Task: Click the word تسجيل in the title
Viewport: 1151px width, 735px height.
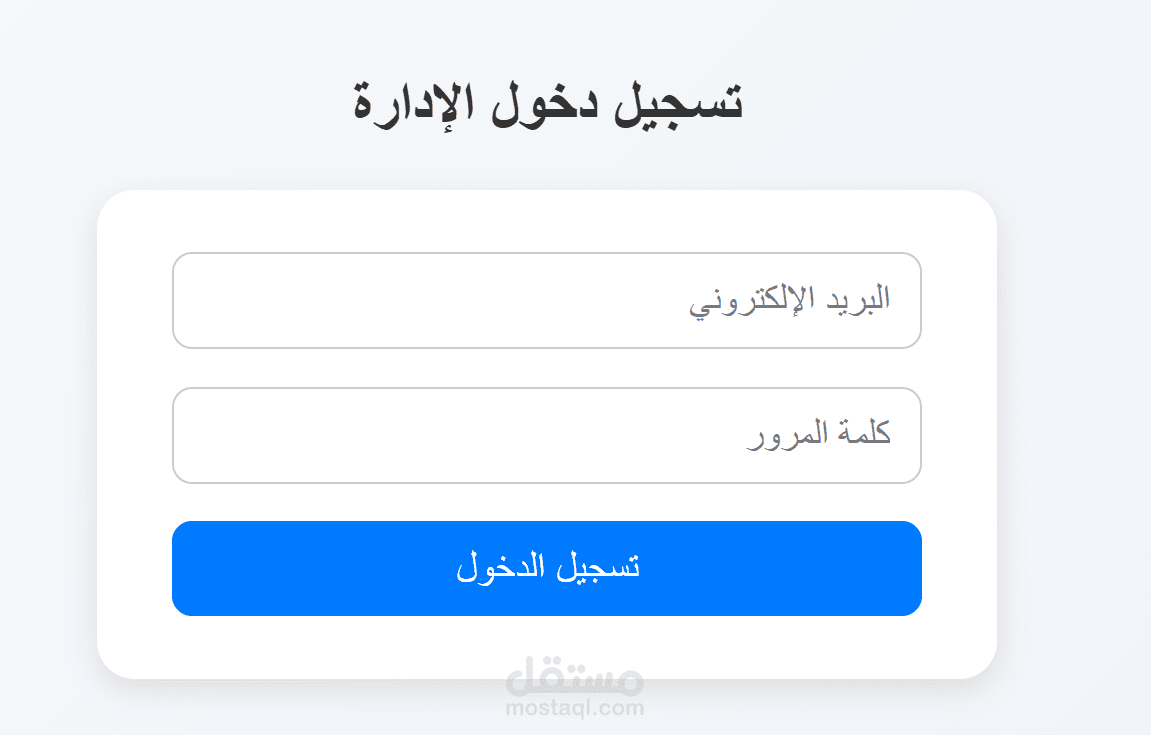Action: tap(683, 101)
